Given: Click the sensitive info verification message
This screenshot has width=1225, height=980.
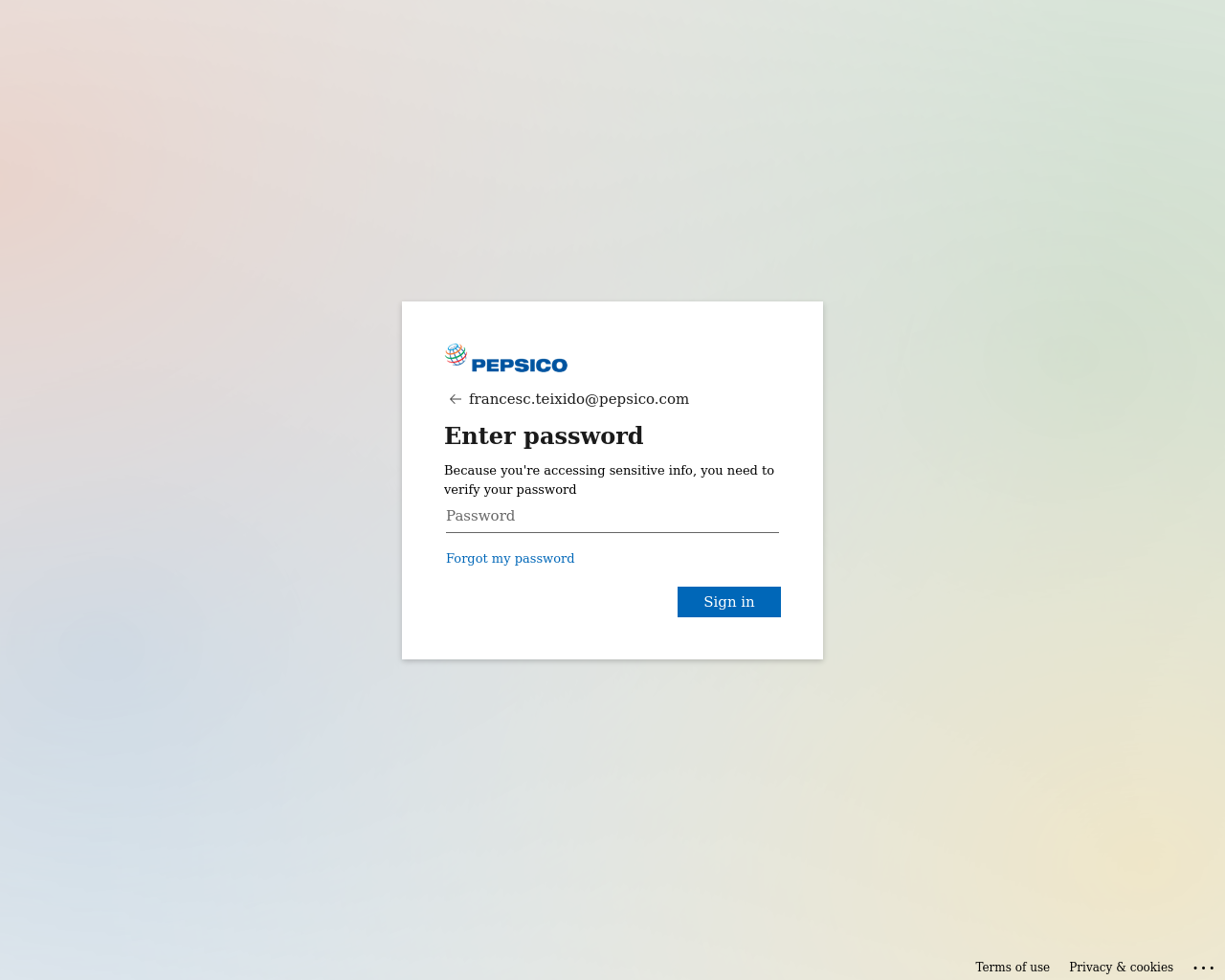Looking at the screenshot, I should click(610, 479).
